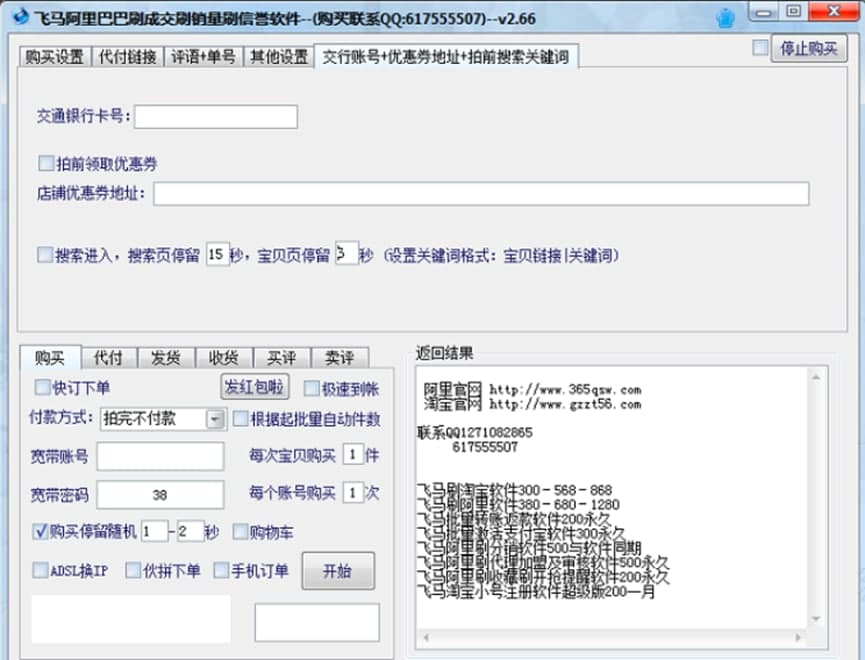865x660 pixels.
Task: Enable the 快订下单 checkbox
Action: pos(42,387)
